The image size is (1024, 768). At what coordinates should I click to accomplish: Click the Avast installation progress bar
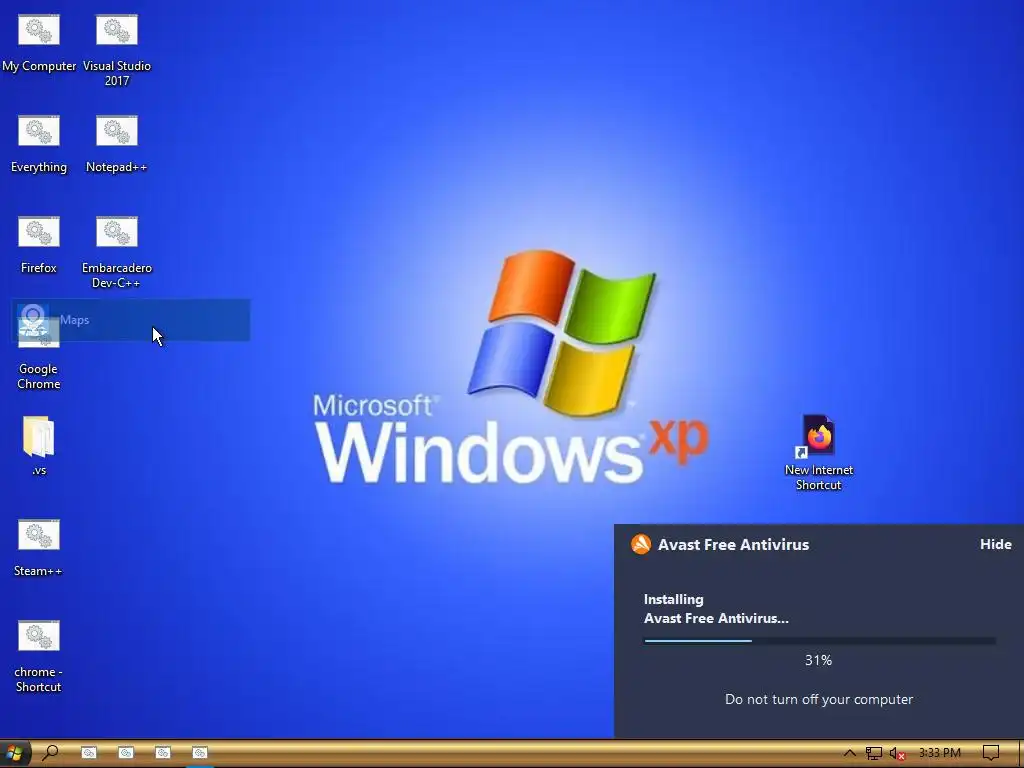click(820, 641)
